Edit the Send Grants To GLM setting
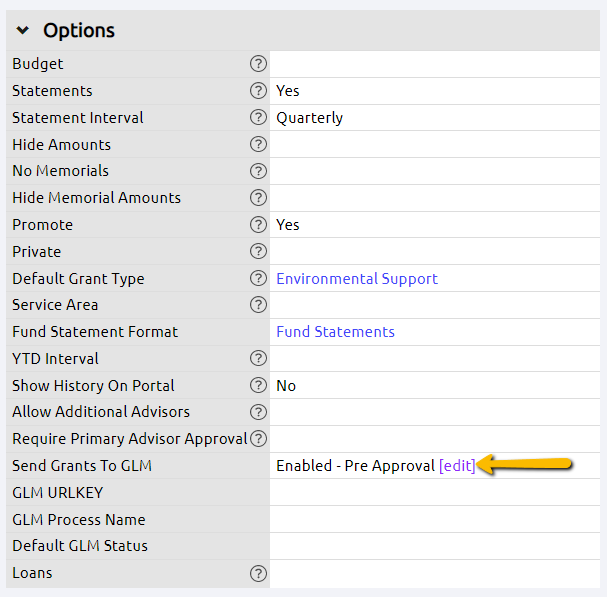Viewport: 607px width, 597px height. [x=457, y=466]
